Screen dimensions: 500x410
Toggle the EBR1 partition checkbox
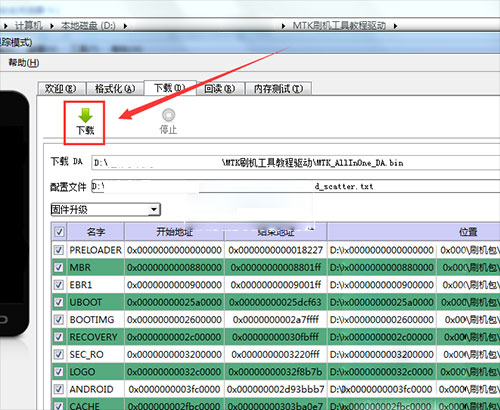click(x=59, y=284)
